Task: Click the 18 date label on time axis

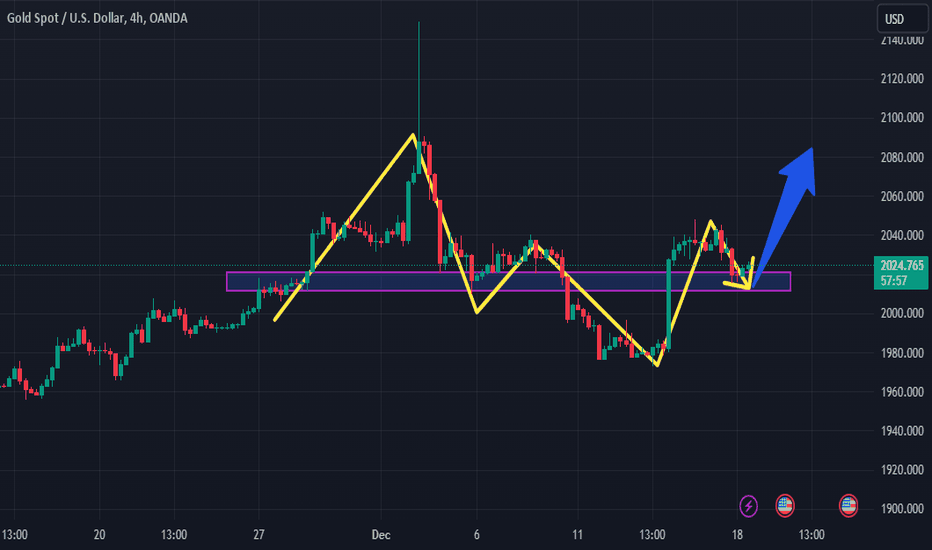Action: (x=737, y=535)
